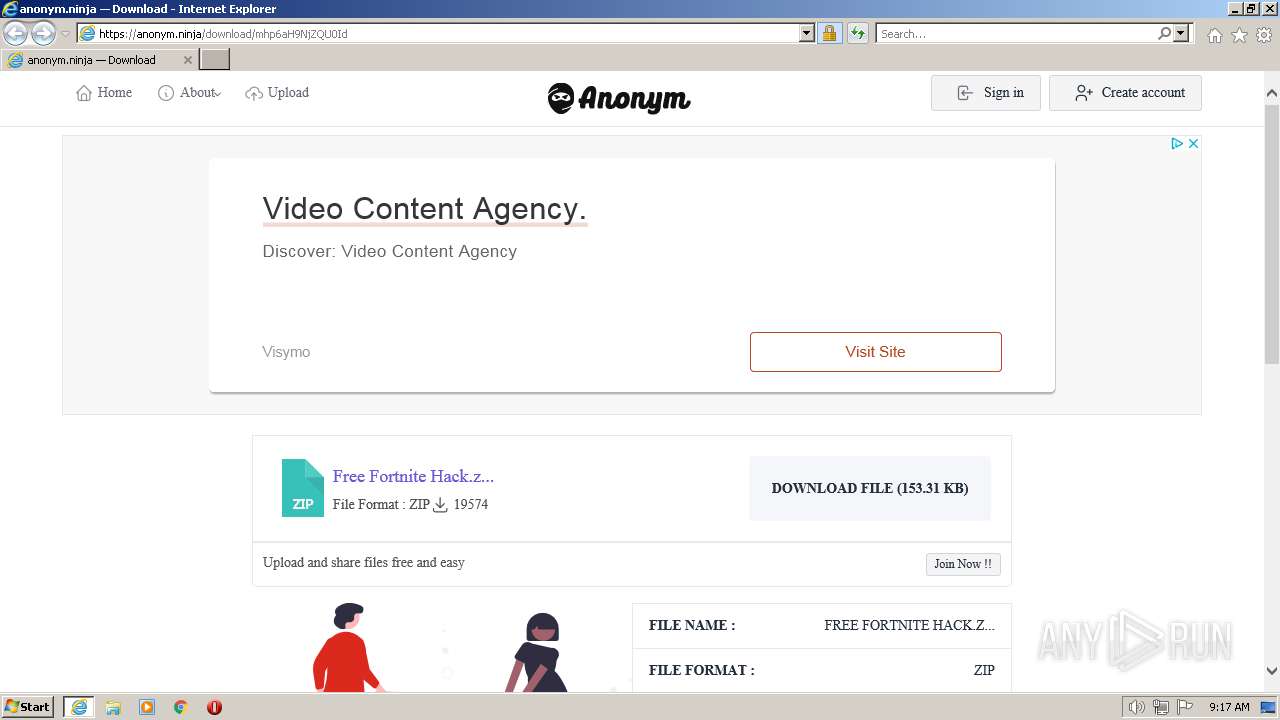Select the anonym.ninja — Download tab

click(x=98, y=60)
